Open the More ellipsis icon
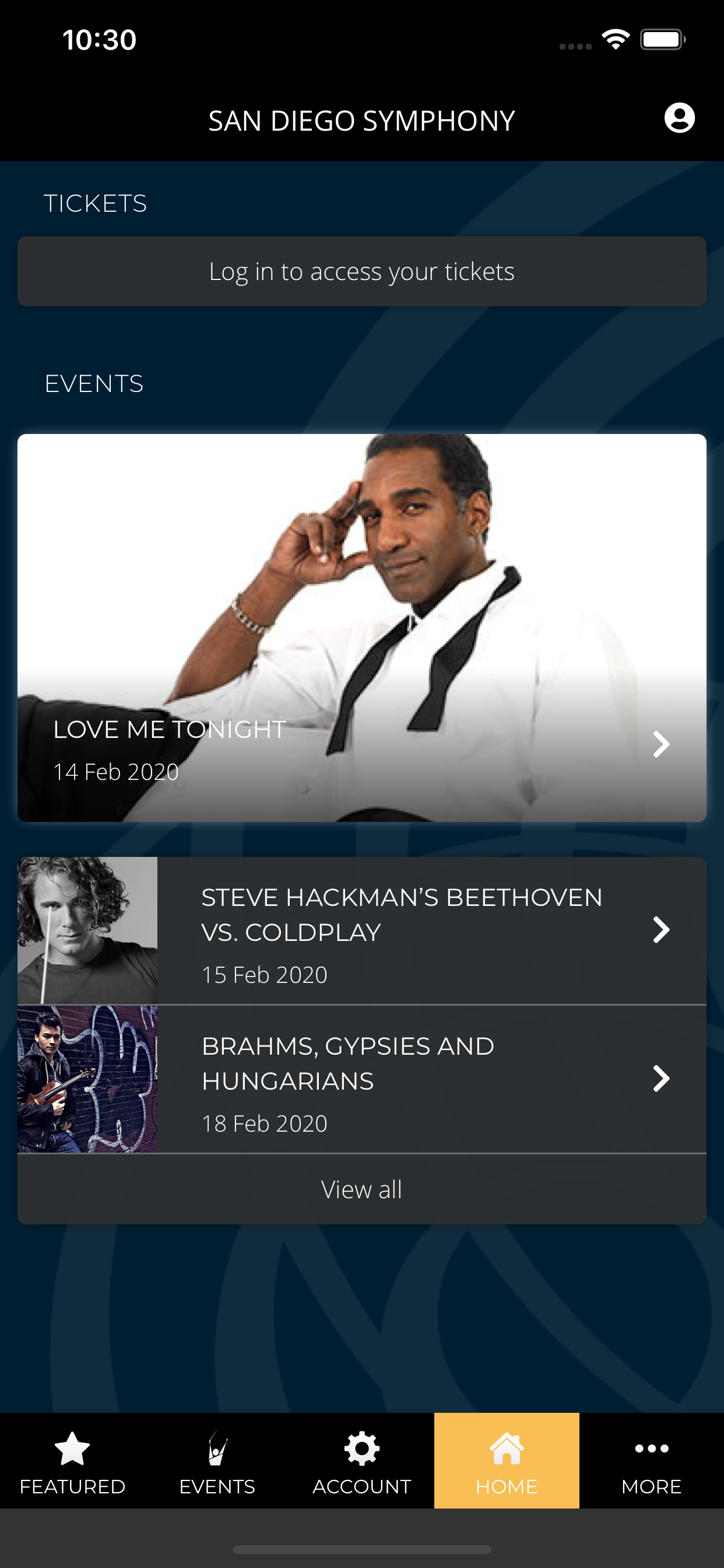The height and width of the screenshot is (1568, 724). [x=652, y=1448]
